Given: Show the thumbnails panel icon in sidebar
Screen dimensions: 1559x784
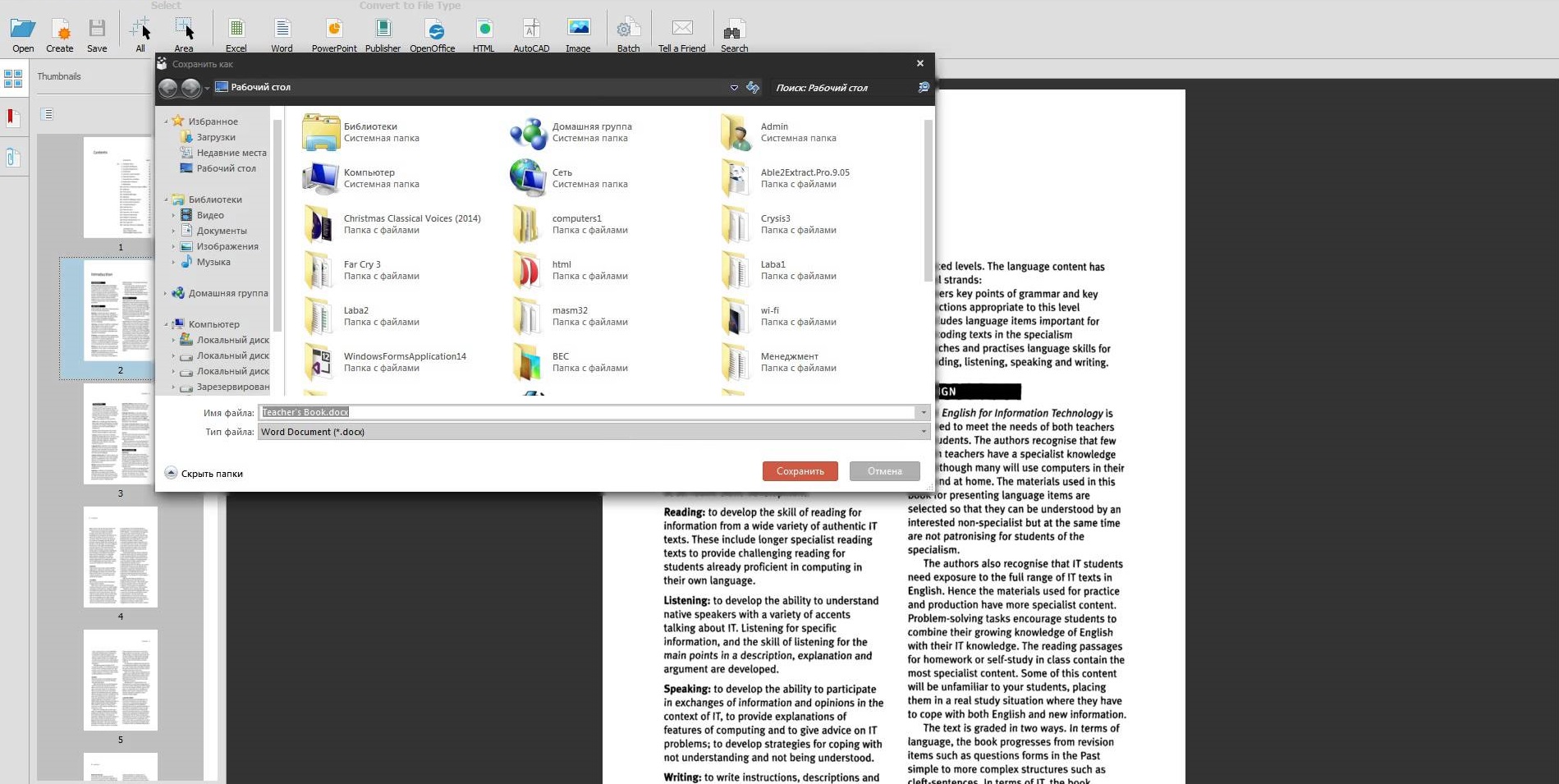Looking at the screenshot, I should coord(13,79).
